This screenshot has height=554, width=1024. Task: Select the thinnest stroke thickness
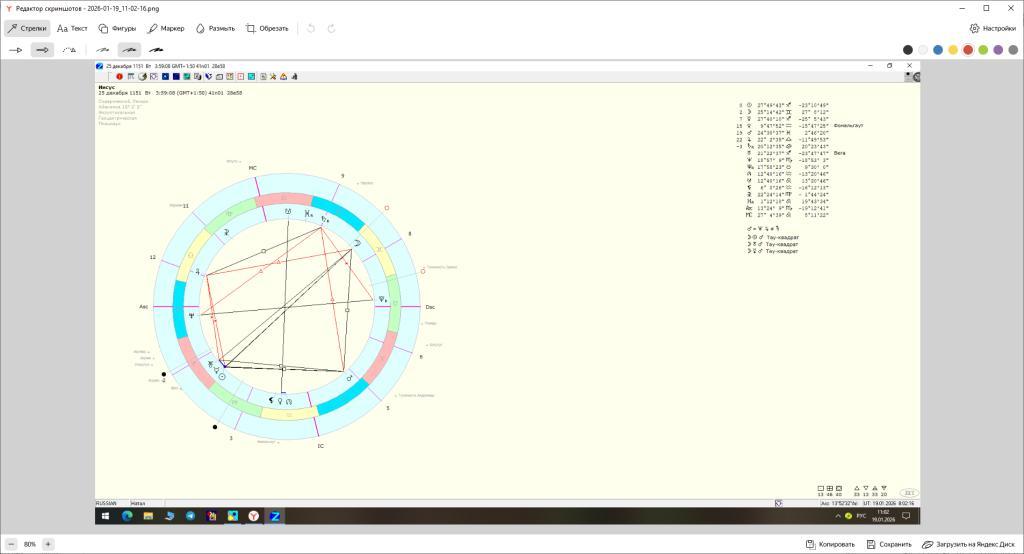[102, 49]
